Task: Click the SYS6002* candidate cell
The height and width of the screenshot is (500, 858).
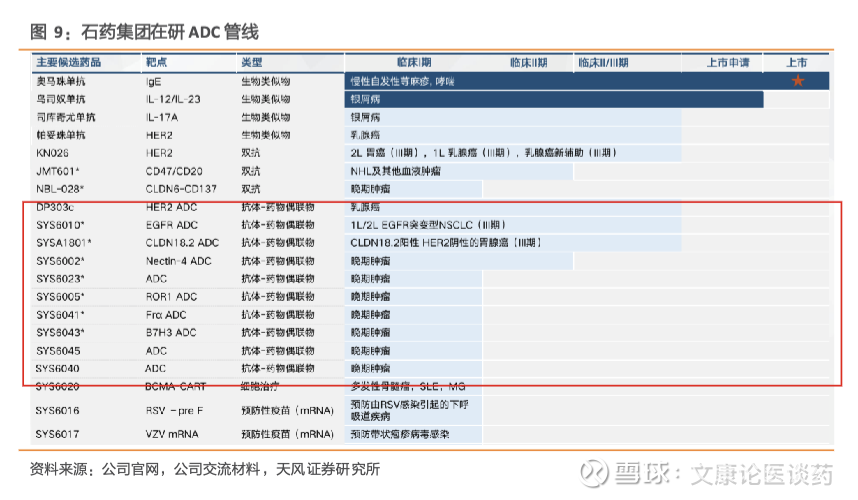Action: click(60, 261)
